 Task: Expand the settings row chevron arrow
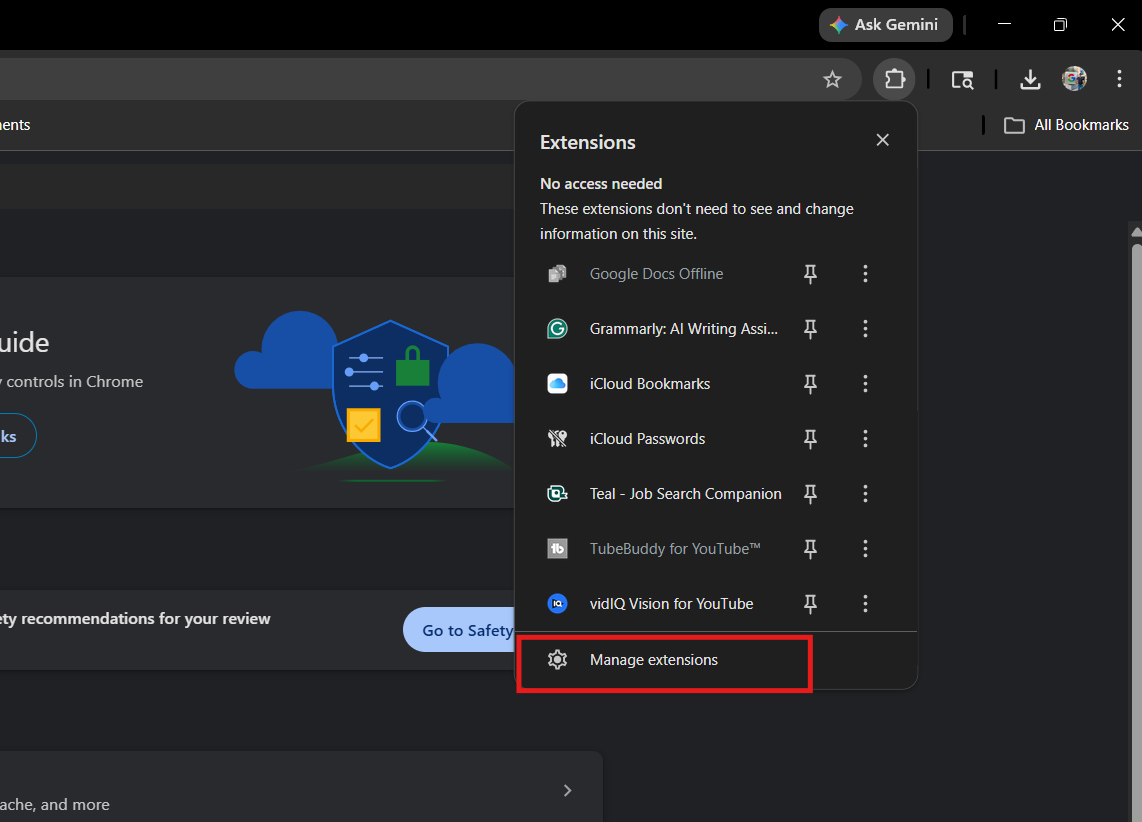pos(567,791)
